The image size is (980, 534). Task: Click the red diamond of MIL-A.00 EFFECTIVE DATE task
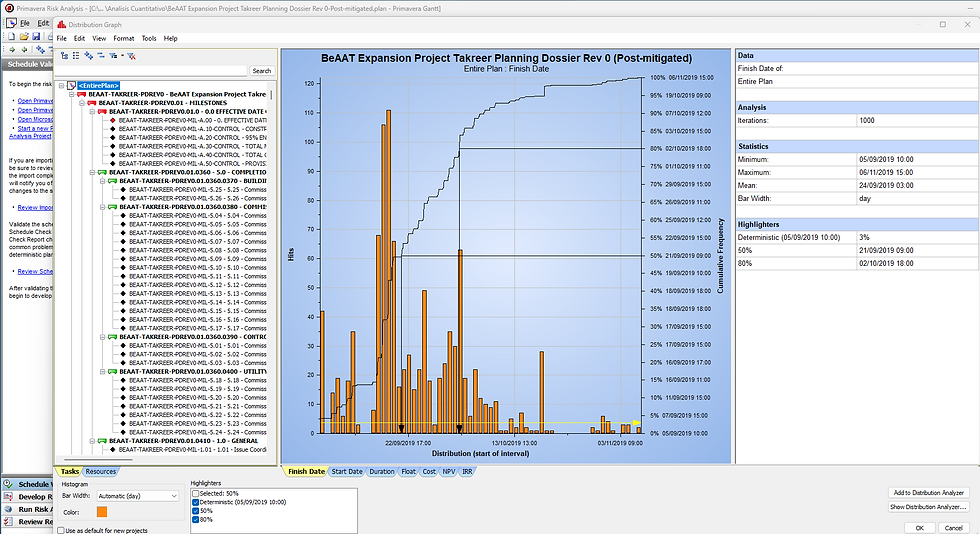tap(113, 120)
